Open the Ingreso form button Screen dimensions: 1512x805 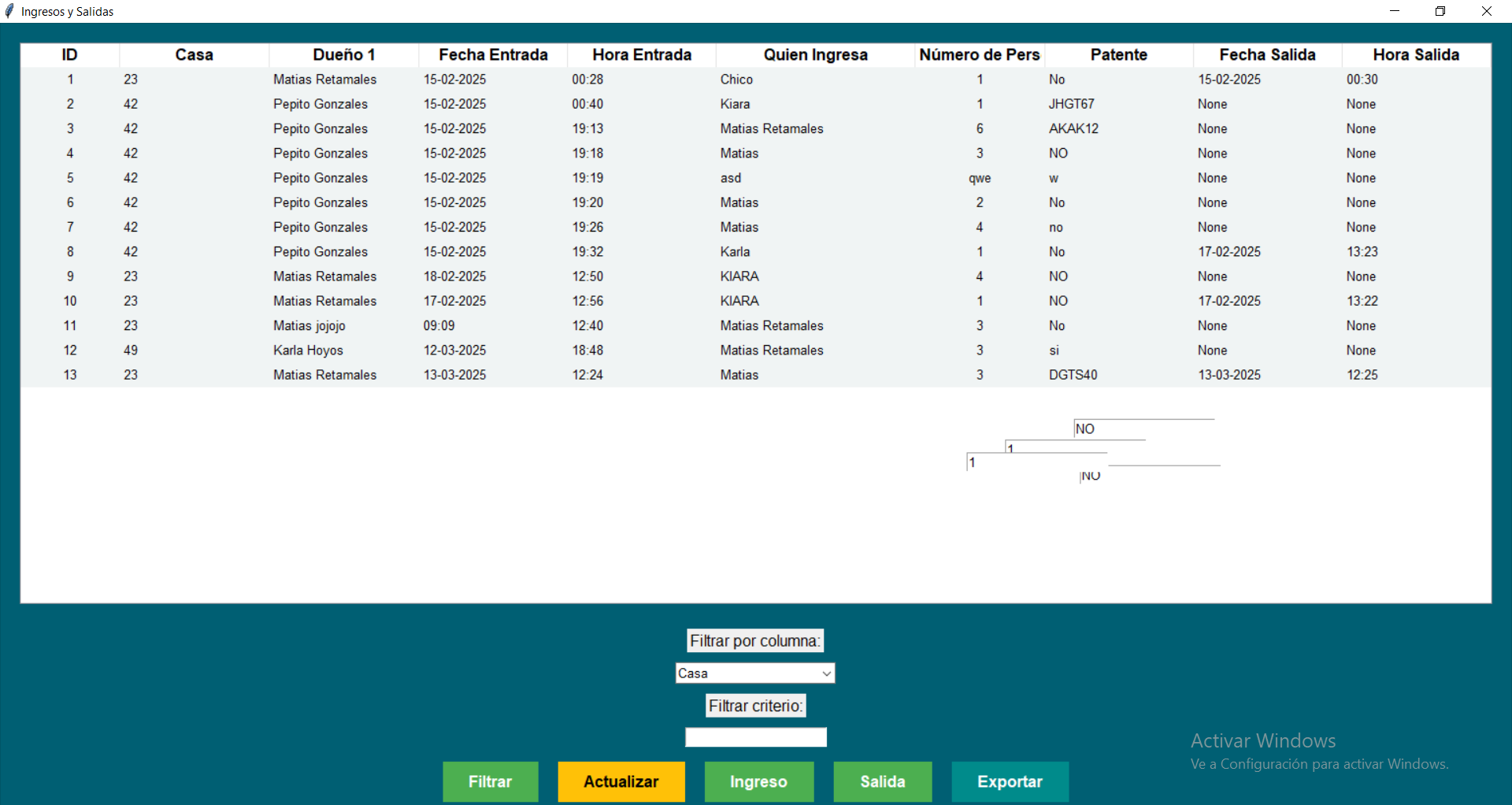(x=758, y=781)
